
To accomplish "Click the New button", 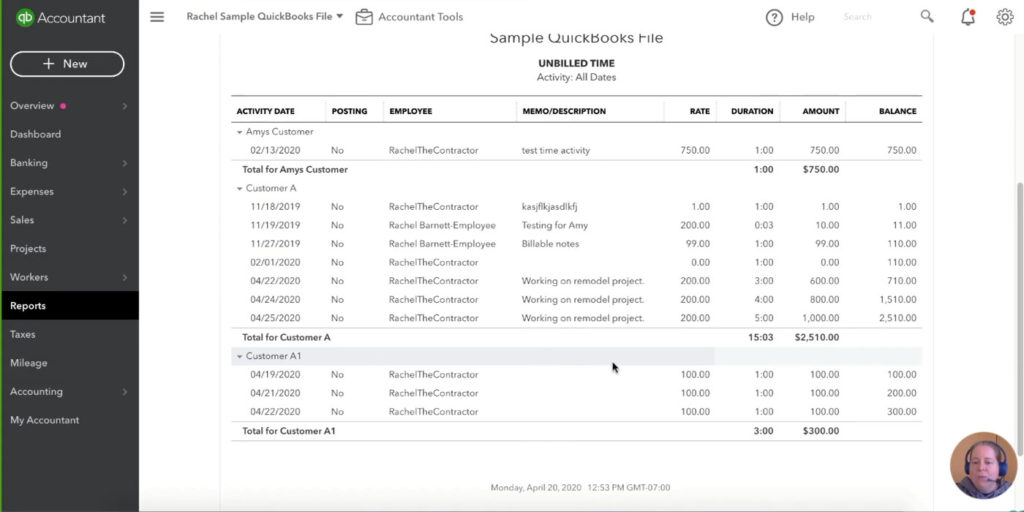I will click(67, 64).
